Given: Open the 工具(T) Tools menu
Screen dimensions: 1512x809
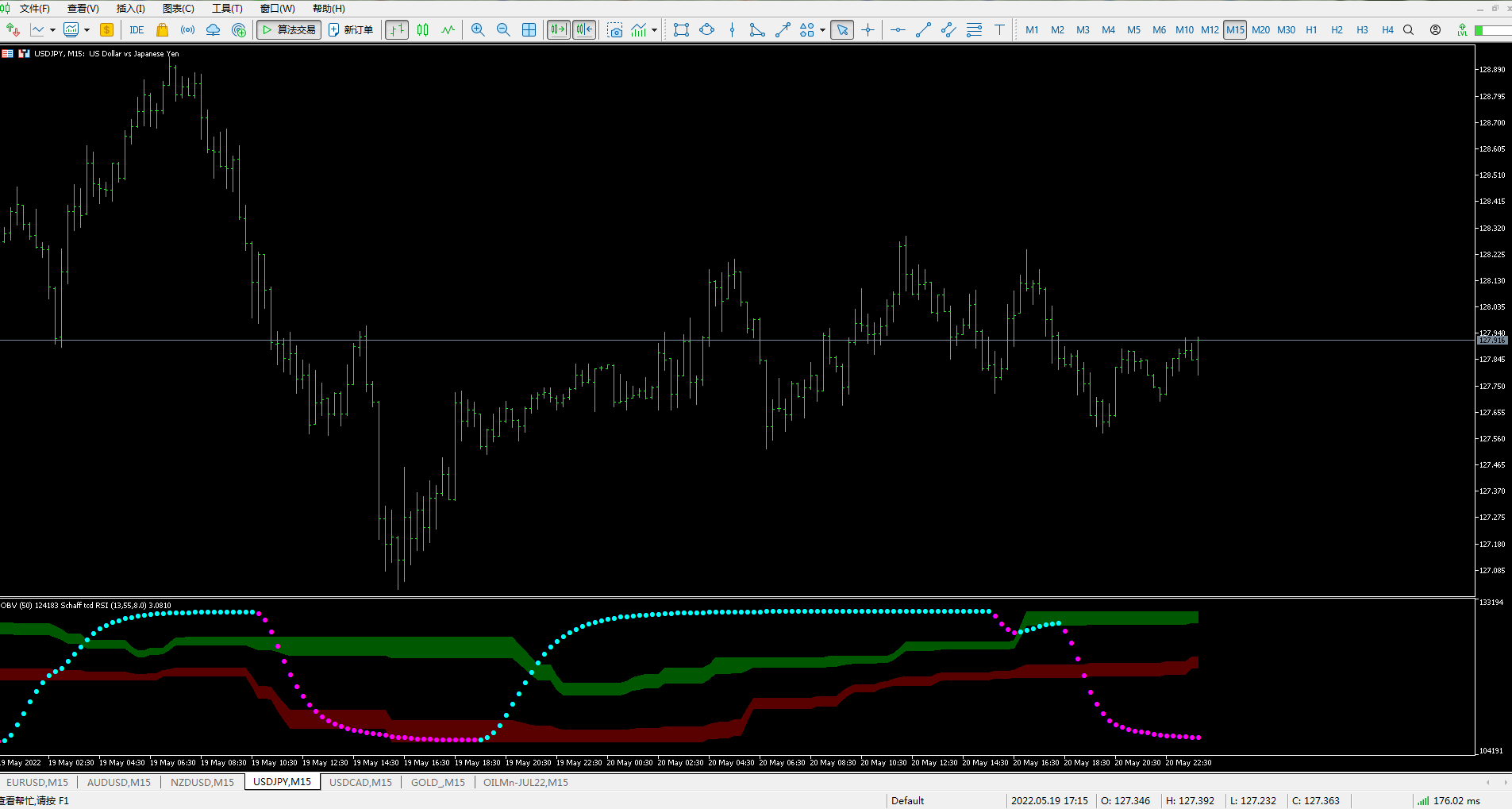Looking at the screenshot, I should click(x=227, y=9).
